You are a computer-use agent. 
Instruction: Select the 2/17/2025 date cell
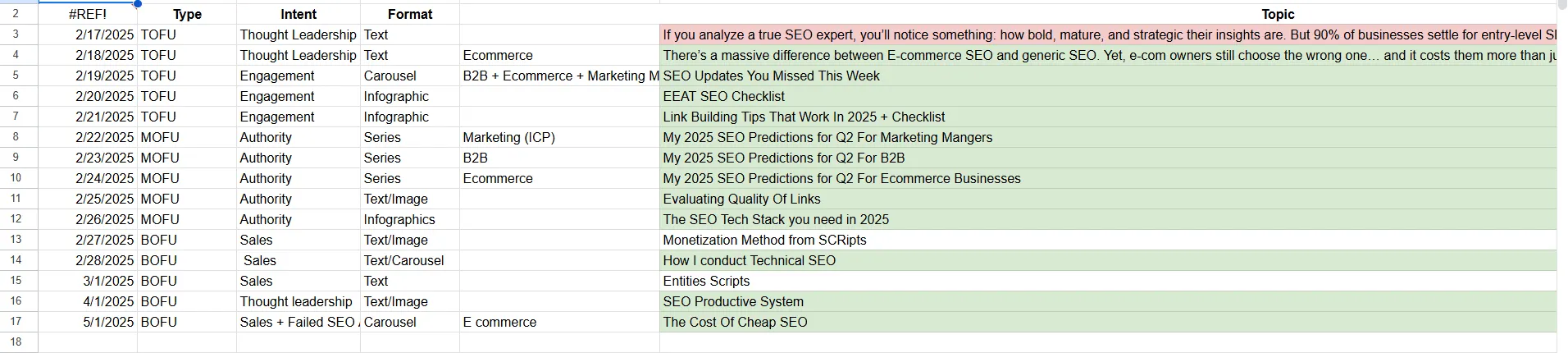coord(104,34)
